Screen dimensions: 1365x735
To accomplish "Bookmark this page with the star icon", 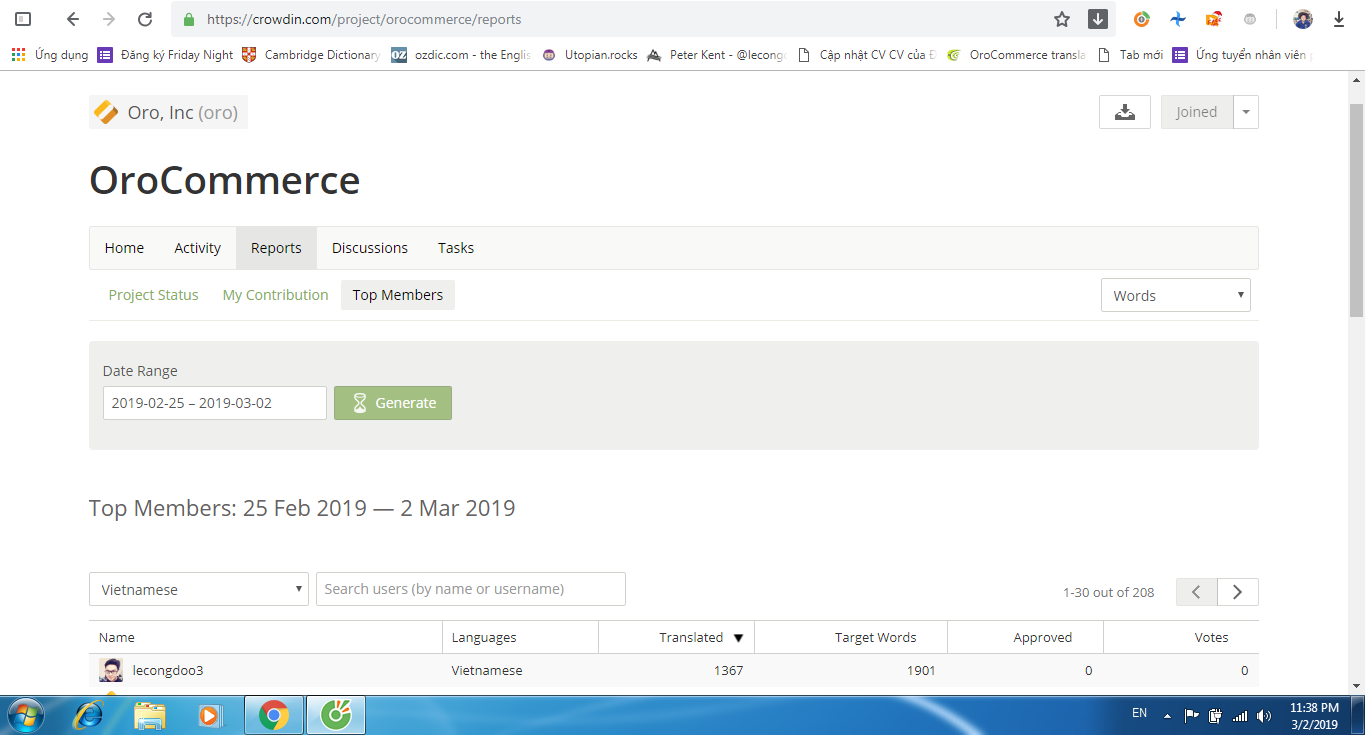I will 1062,19.
